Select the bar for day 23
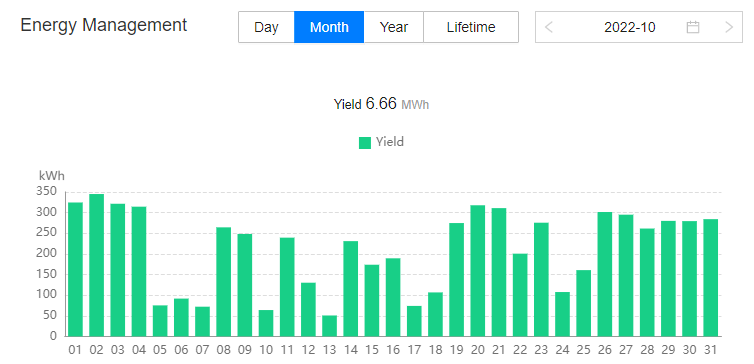754x364 pixels. (541, 279)
